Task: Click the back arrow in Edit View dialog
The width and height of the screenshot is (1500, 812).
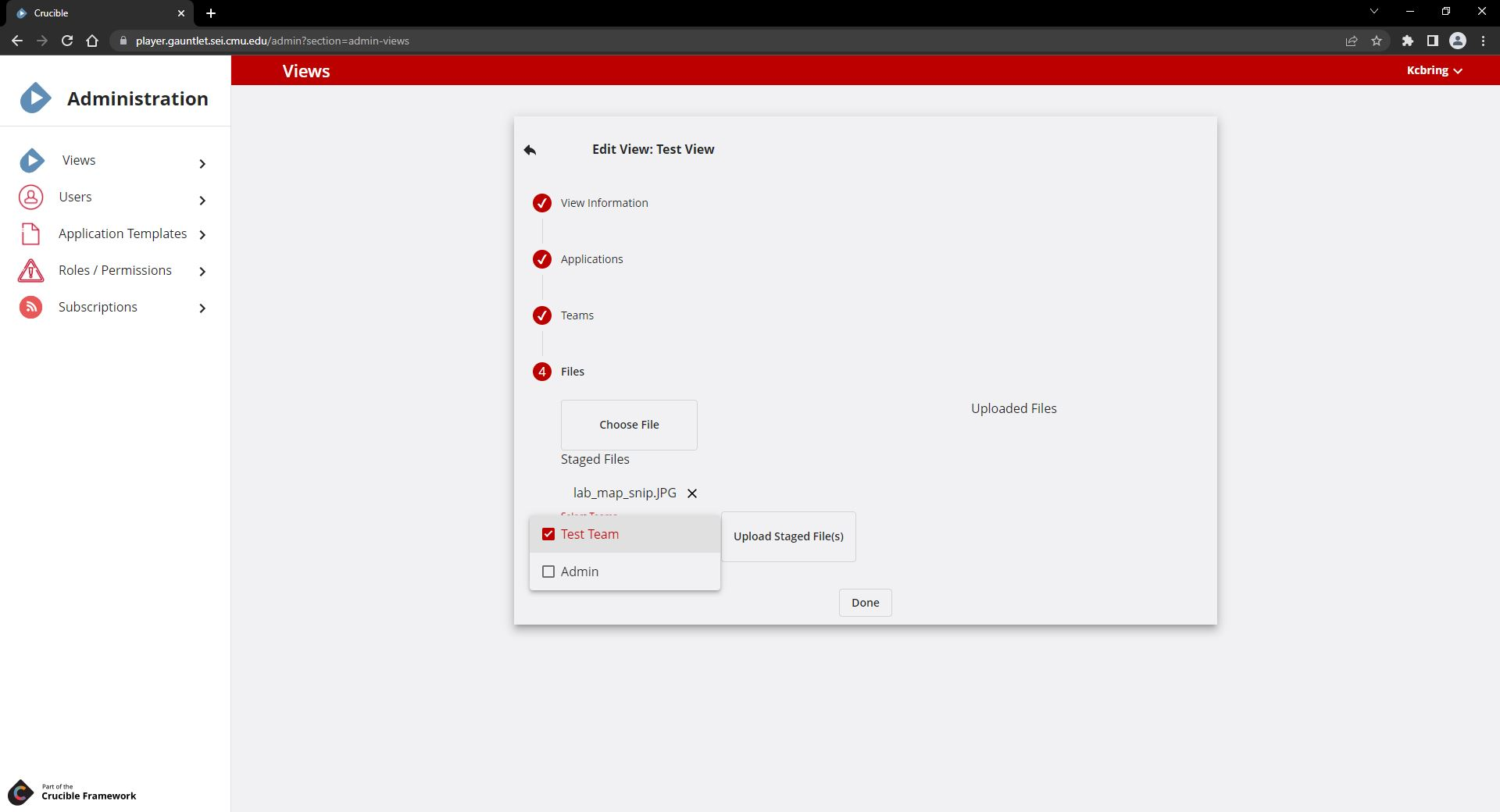Action: point(530,150)
